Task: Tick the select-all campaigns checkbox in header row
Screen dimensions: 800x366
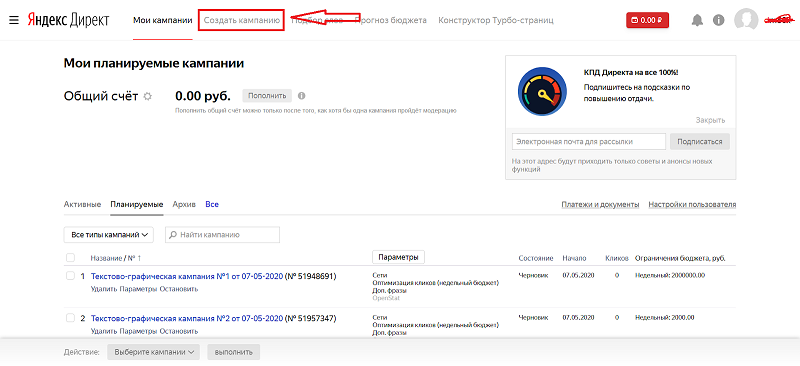Action: (x=70, y=257)
